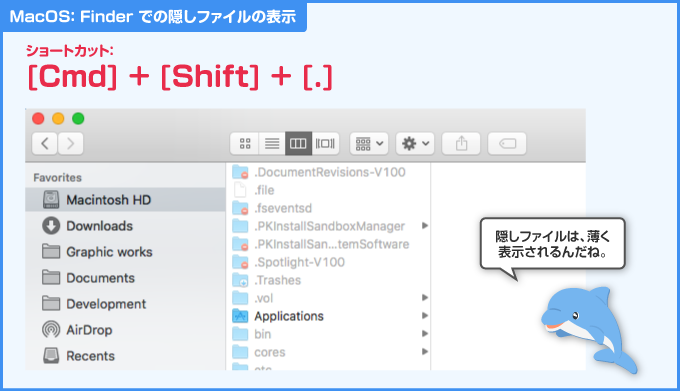Open Recents in the sidebar
Screen dimensions: 680x391
[125, 356]
